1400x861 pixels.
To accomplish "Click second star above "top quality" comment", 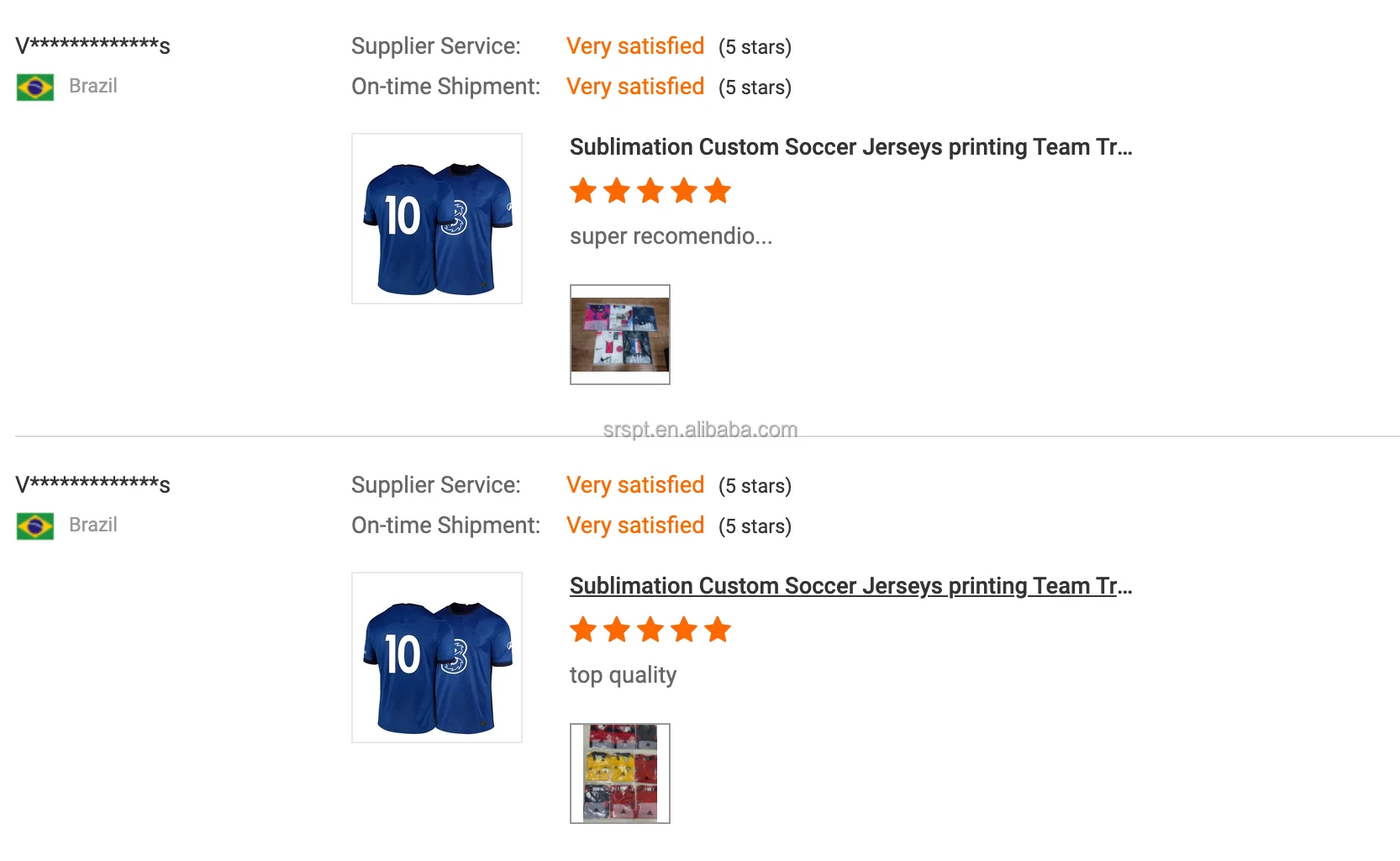I will [x=617, y=630].
